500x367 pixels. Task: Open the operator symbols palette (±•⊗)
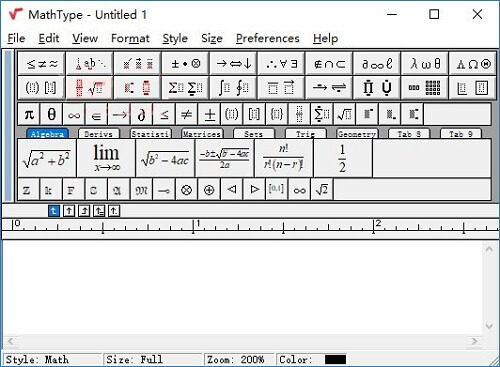185,63
